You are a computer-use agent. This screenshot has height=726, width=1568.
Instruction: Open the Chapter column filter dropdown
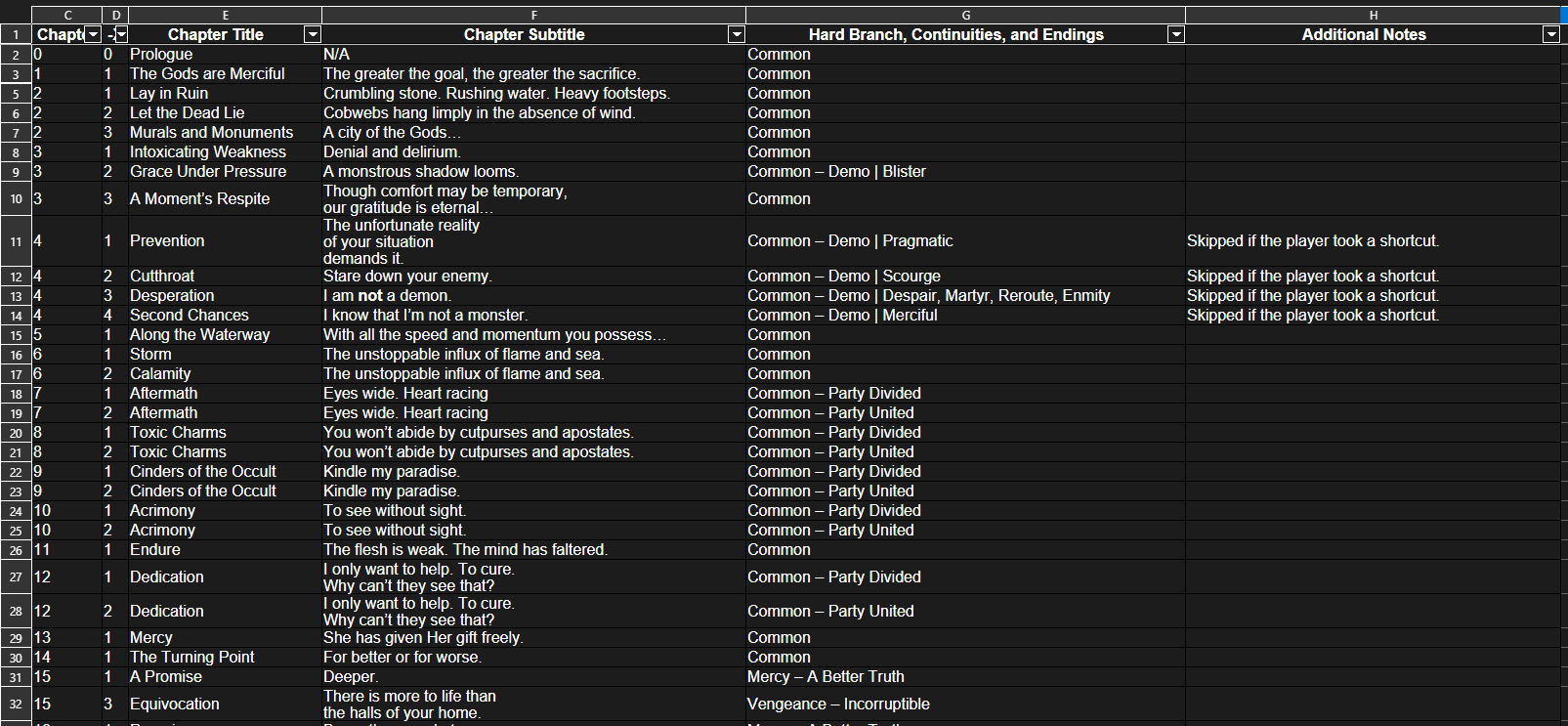click(93, 34)
